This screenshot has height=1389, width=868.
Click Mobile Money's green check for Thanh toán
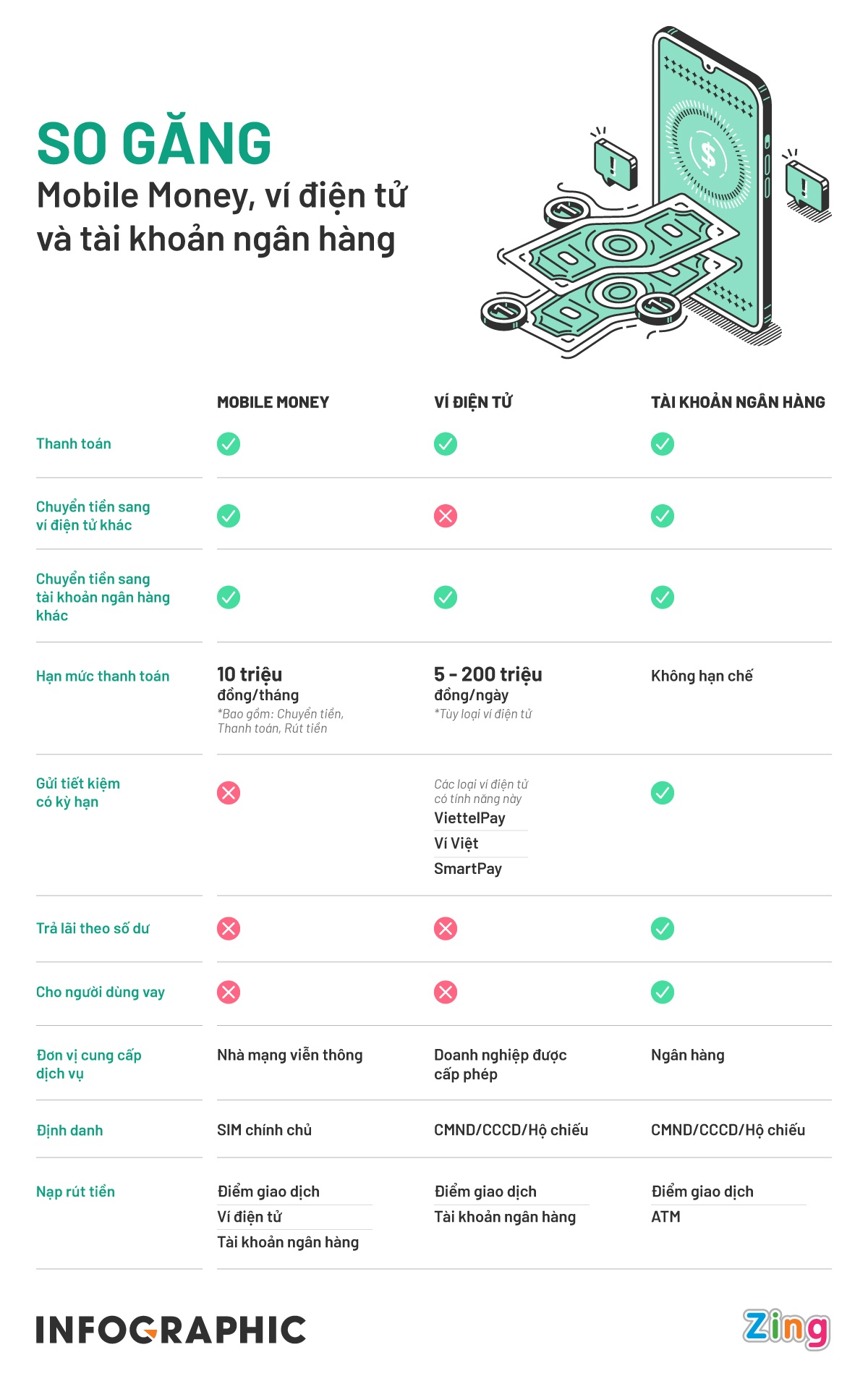(x=229, y=443)
